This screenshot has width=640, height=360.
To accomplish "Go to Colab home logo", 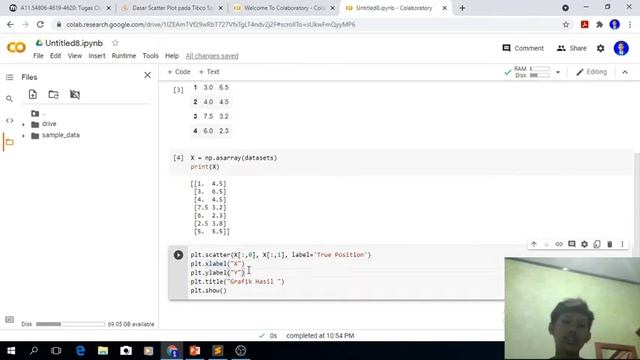I will pos(16,48).
